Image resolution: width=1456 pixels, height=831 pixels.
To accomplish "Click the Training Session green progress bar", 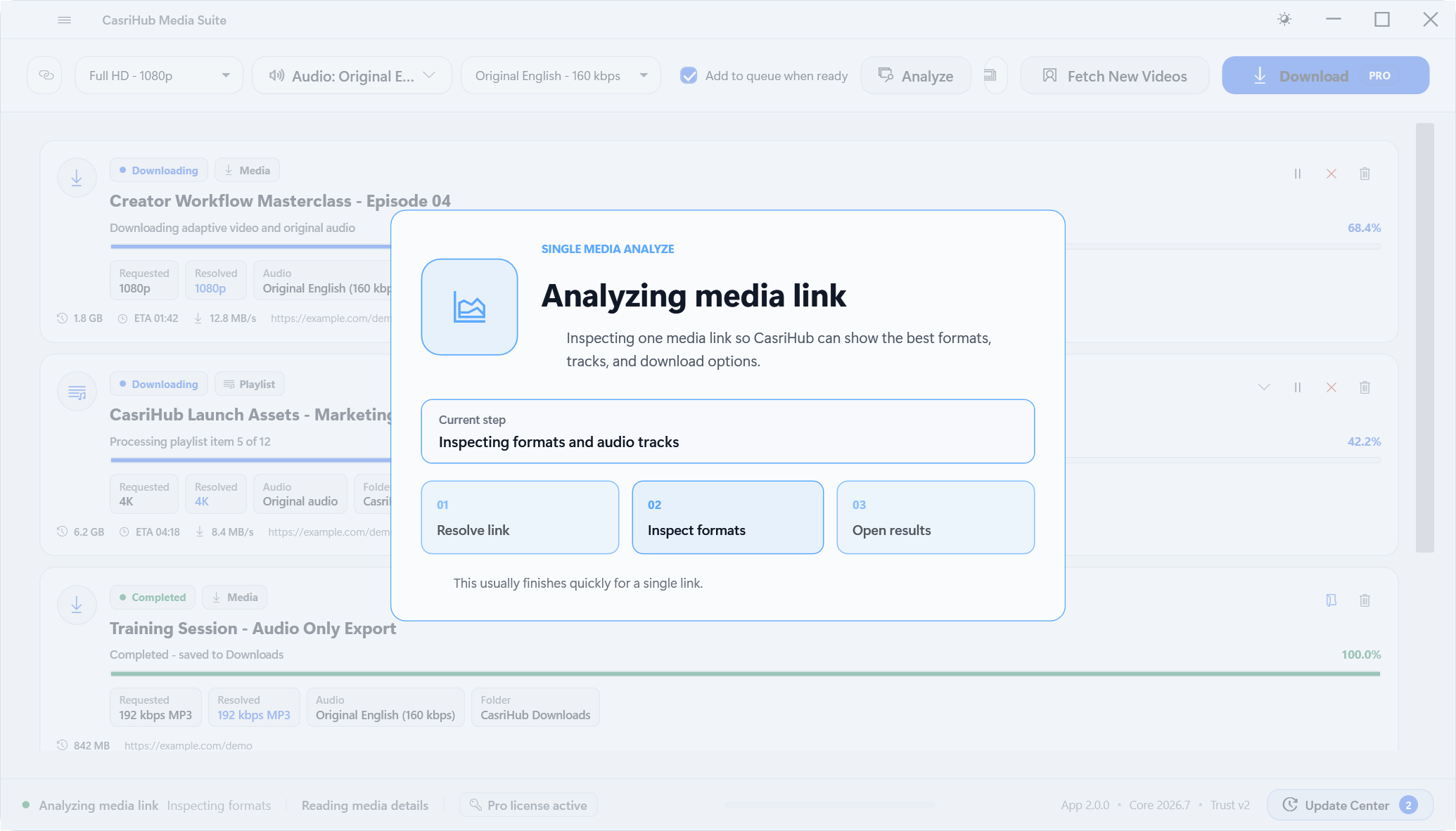I will pos(746,674).
